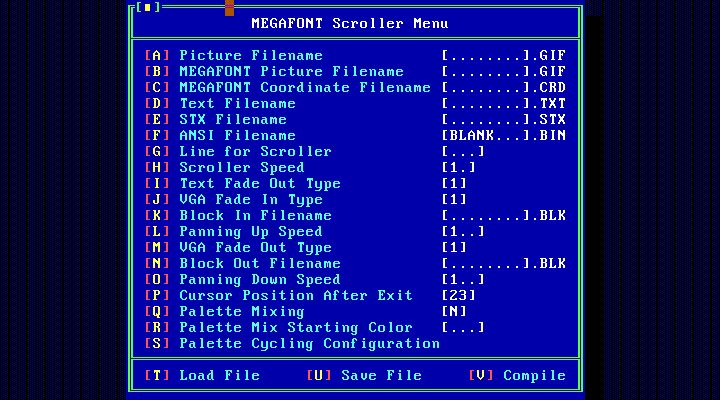Click the Scroller Speed value field

pyautogui.click(x=458, y=168)
